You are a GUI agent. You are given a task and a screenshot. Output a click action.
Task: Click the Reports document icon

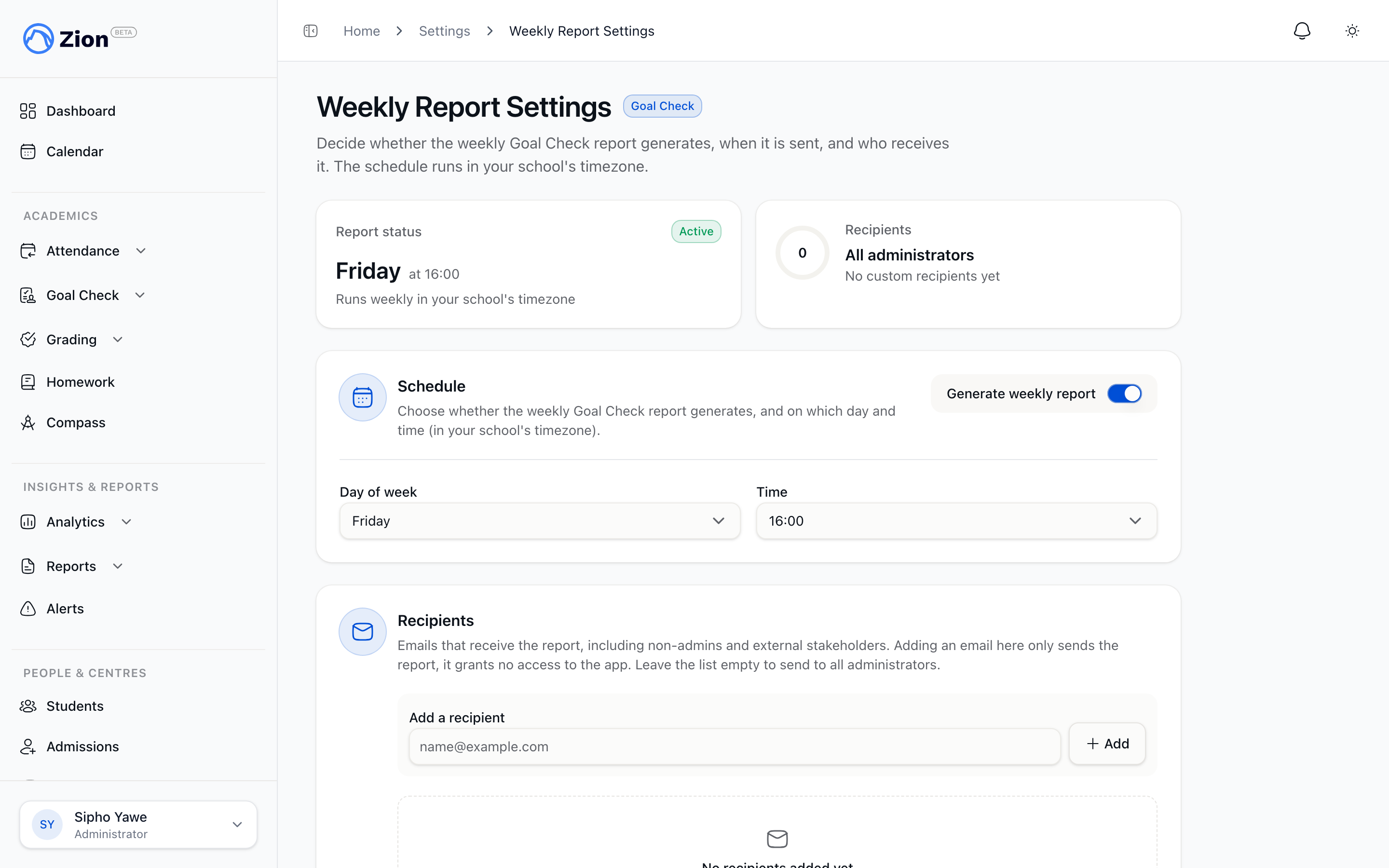[27, 566]
